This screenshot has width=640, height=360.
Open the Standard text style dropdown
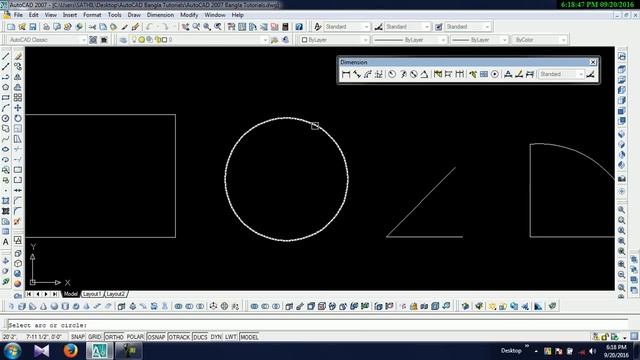[347, 27]
